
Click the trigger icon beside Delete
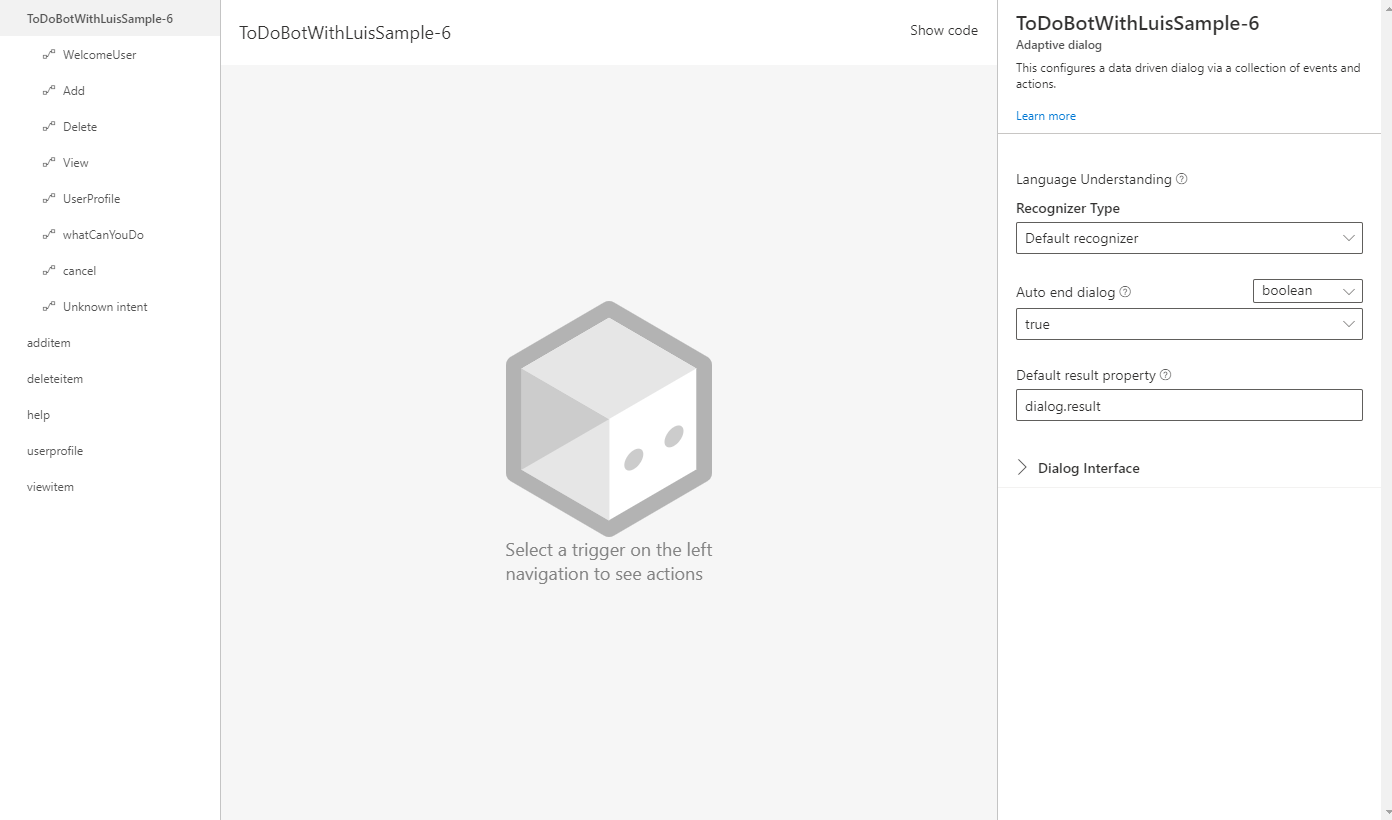click(x=49, y=127)
